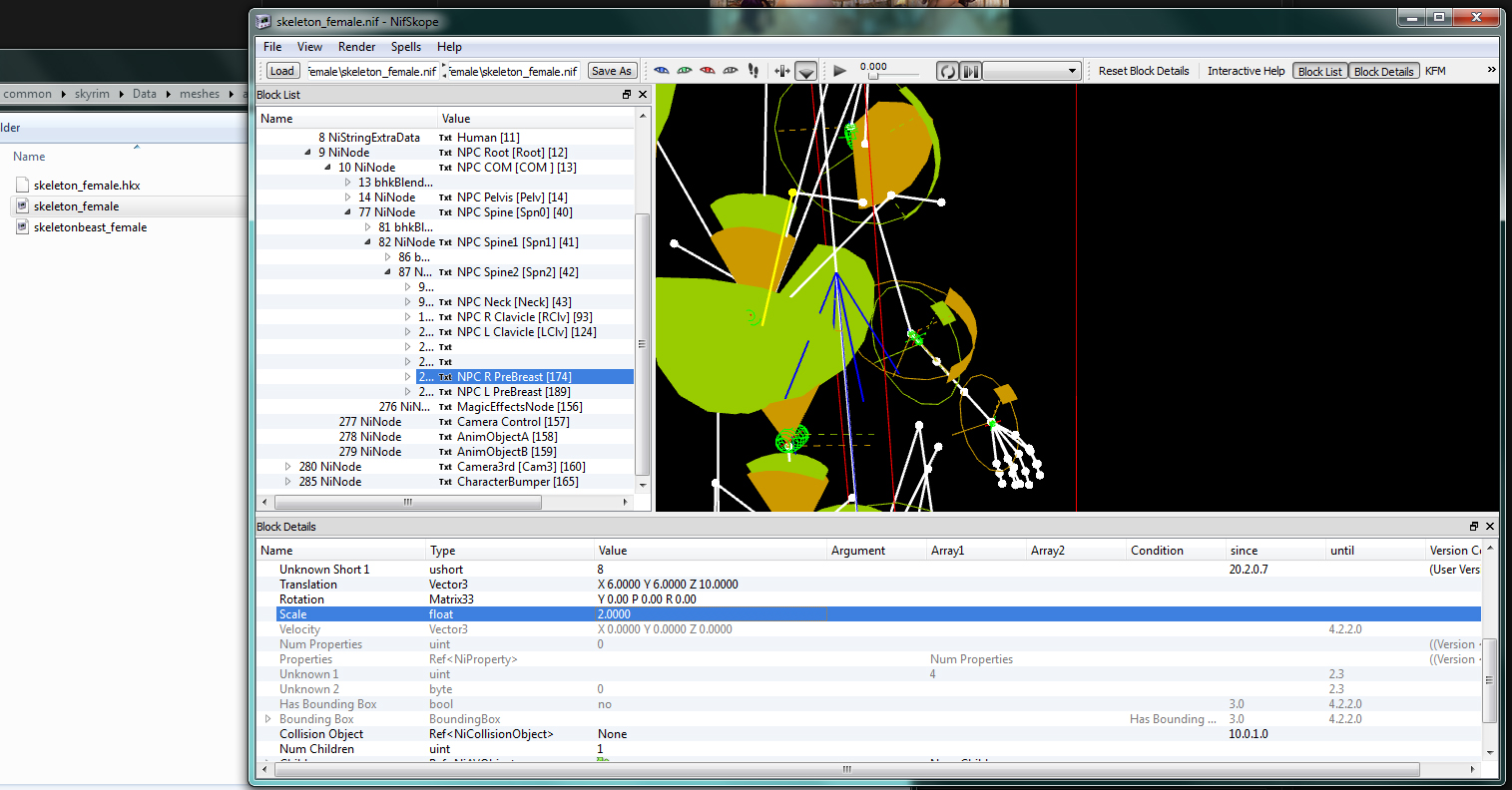
Task: Click the blue eye view icon
Action: coord(661,71)
